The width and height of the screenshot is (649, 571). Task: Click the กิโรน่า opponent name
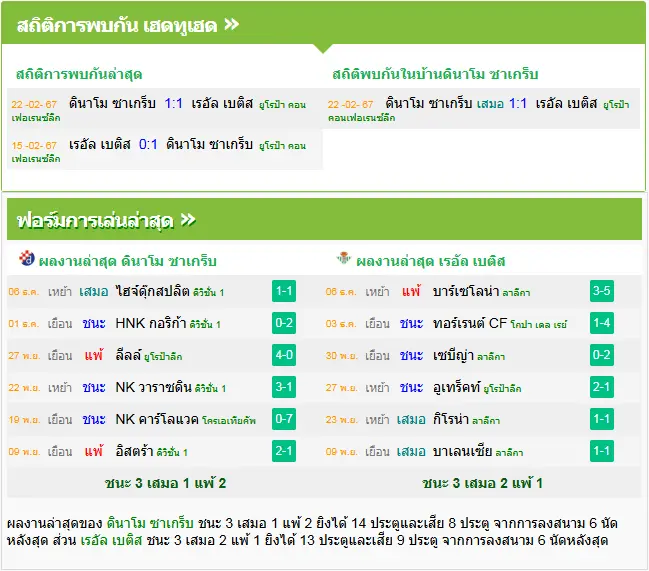pyautogui.click(x=451, y=419)
